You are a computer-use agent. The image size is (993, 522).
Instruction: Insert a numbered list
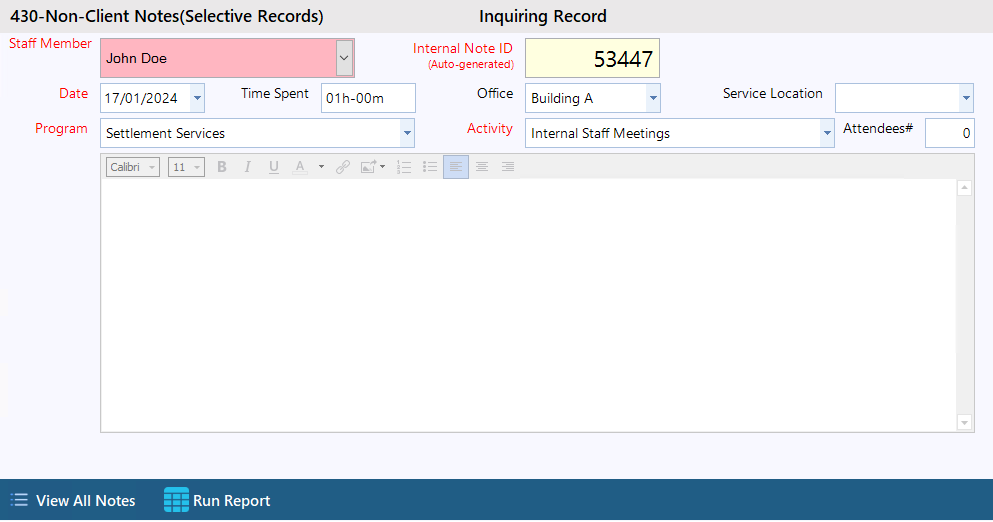click(x=404, y=167)
